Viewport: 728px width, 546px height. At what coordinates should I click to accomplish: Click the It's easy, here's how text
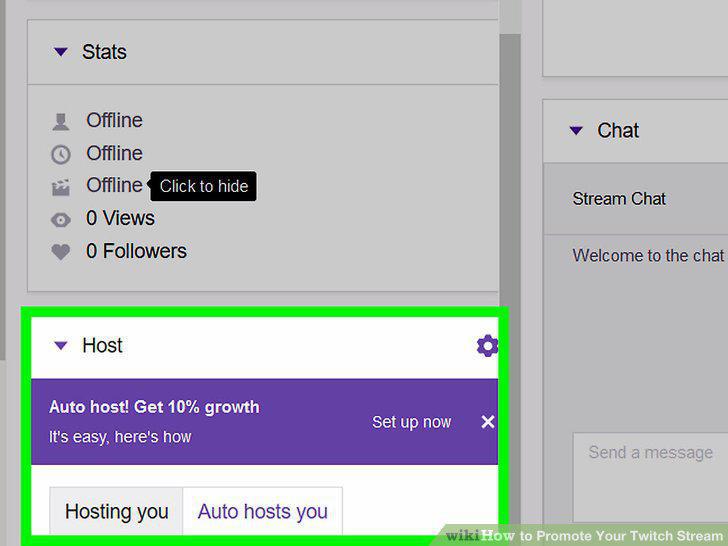coord(120,437)
